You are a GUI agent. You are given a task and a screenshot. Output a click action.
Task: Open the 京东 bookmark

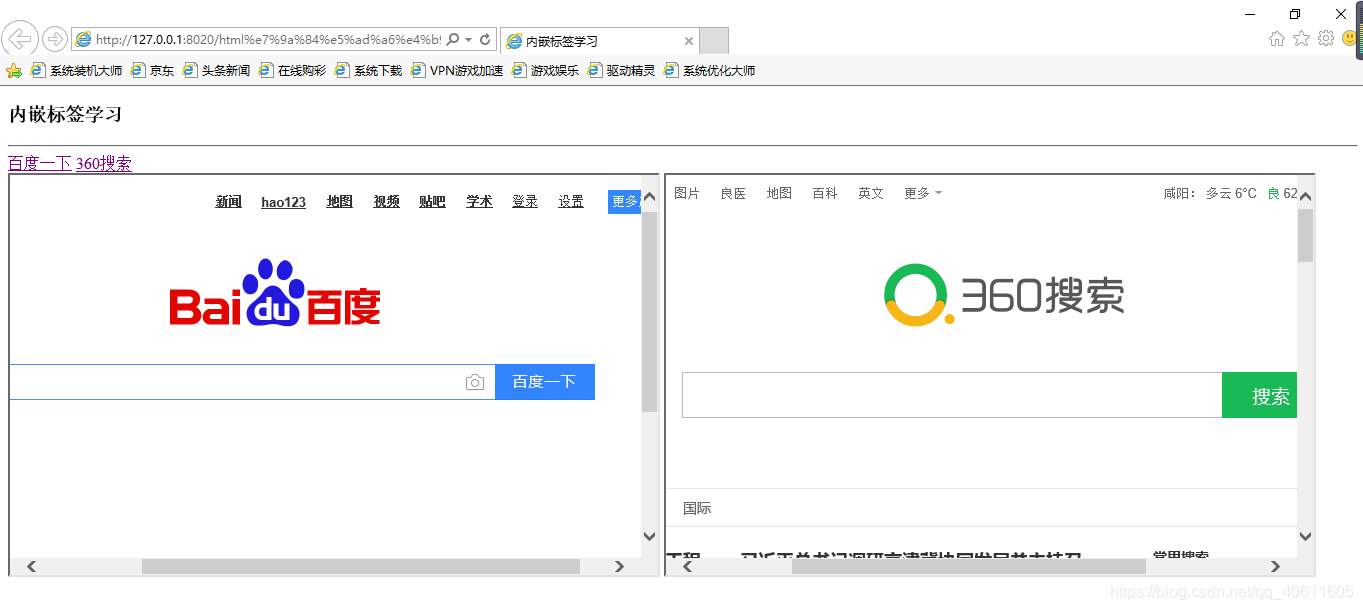(x=152, y=71)
